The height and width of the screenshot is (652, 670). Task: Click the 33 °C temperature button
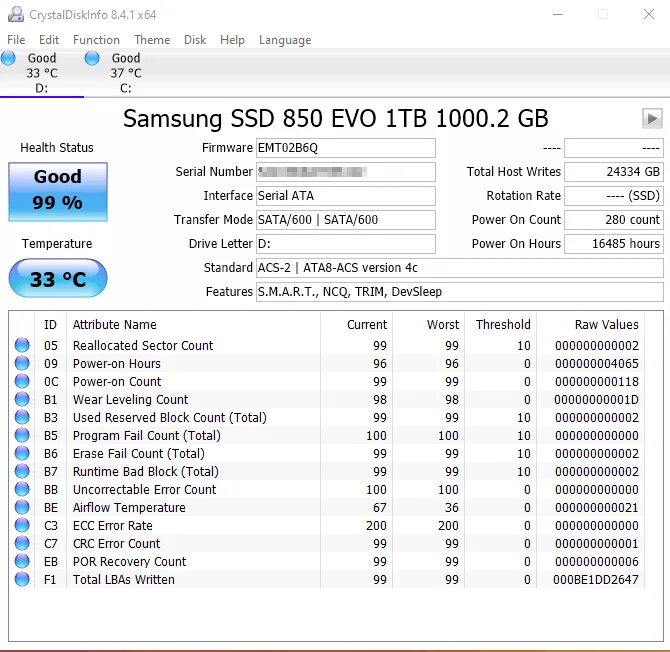pos(58,278)
